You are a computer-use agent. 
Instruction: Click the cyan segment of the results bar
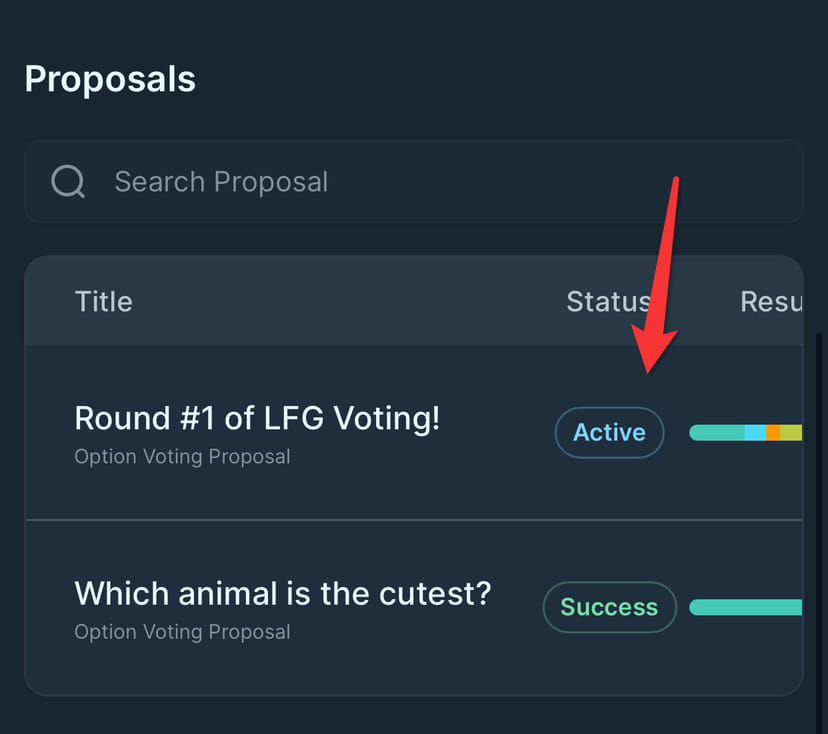tap(753, 432)
